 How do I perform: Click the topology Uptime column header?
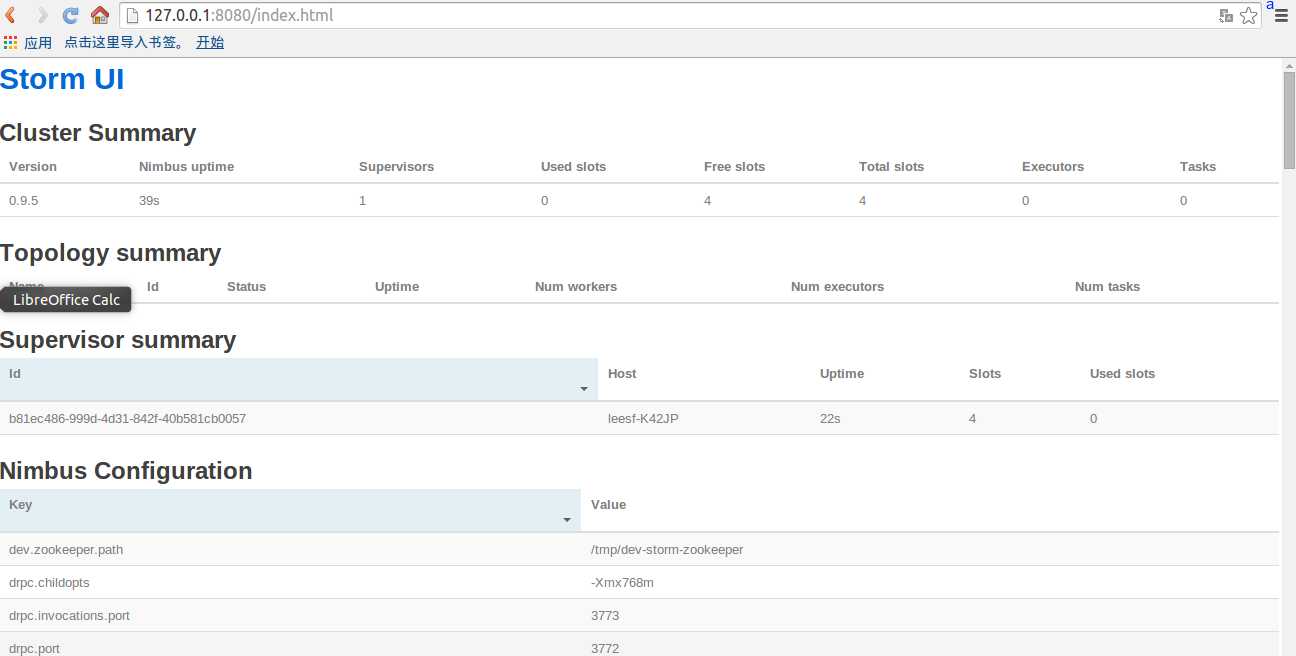coord(397,287)
